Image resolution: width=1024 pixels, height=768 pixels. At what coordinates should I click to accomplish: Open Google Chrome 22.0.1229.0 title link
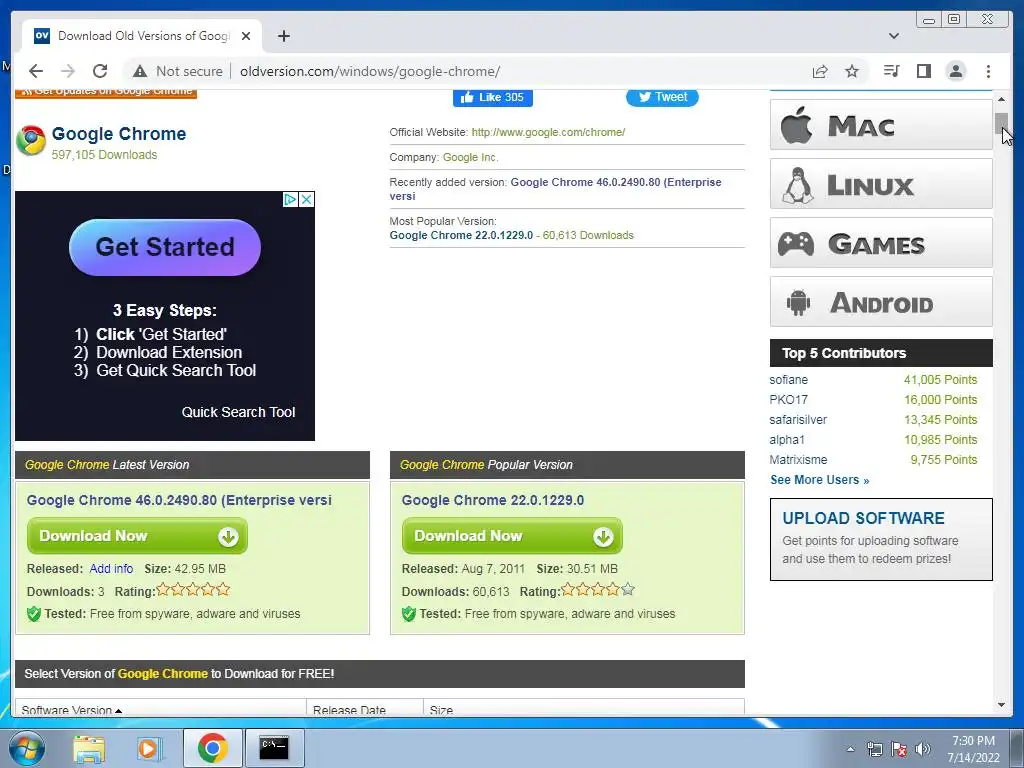coord(492,500)
